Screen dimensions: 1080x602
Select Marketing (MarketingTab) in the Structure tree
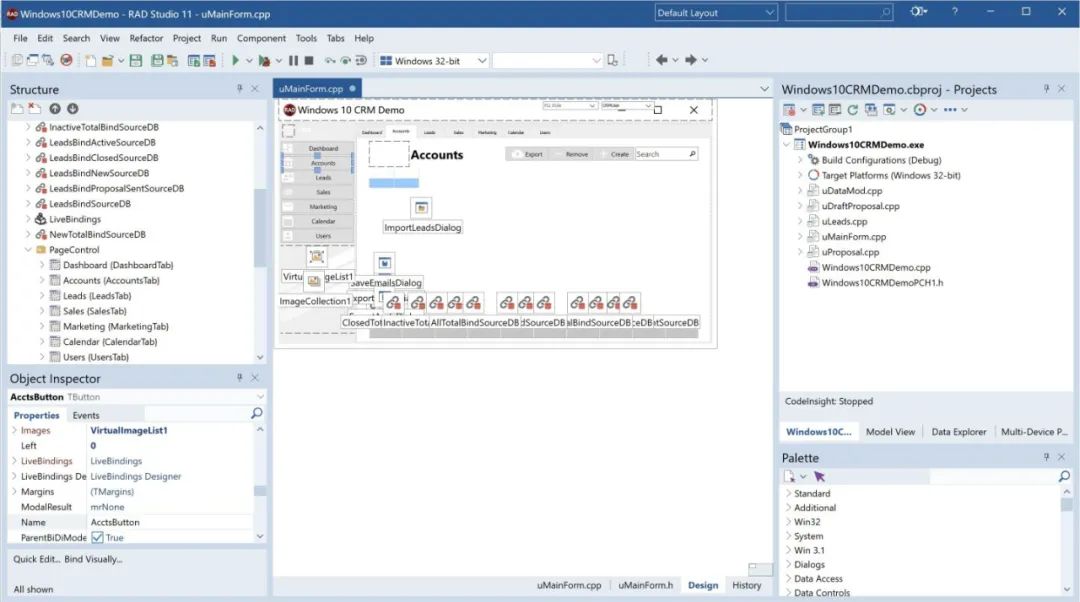click(116, 326)
